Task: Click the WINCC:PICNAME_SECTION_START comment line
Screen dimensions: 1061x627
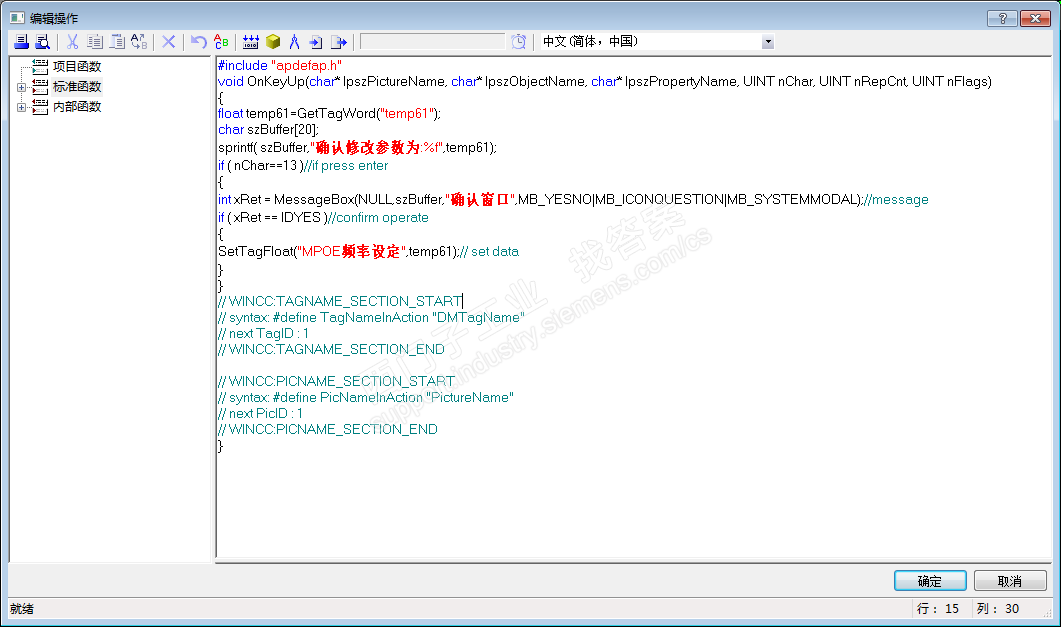Action: coord(336,381)
